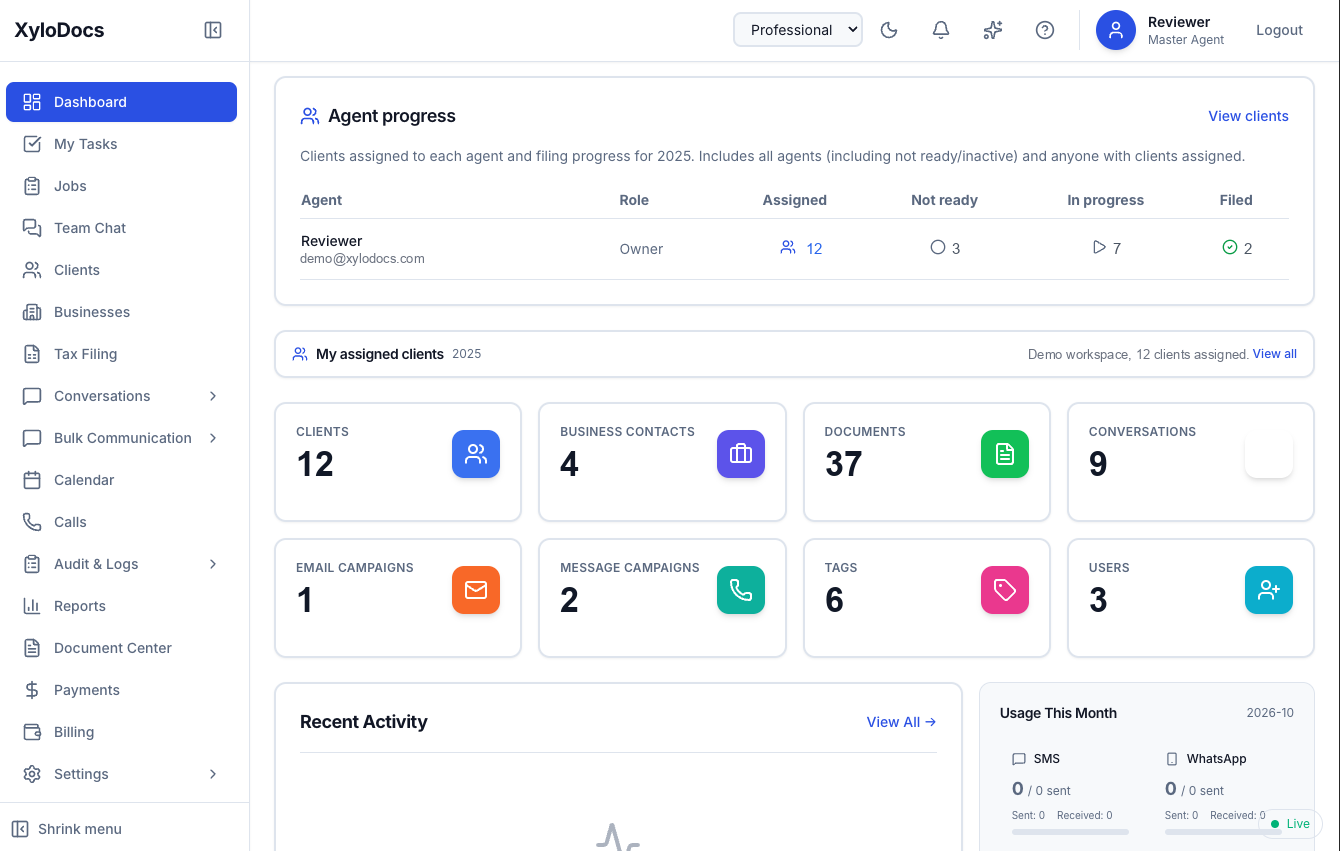
Task: Click green Documents card icon
Action: pyautogui.click(x=1005, y=454)
